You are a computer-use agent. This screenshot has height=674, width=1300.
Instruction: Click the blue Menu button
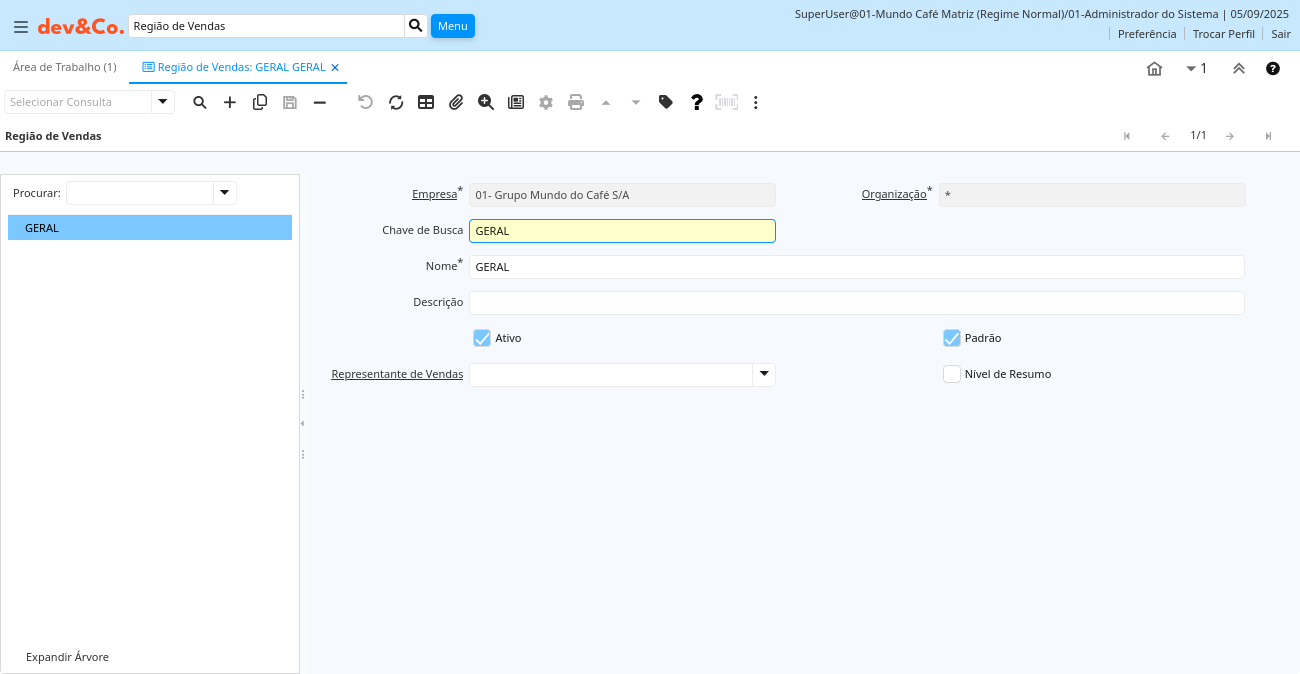point(453,26)
